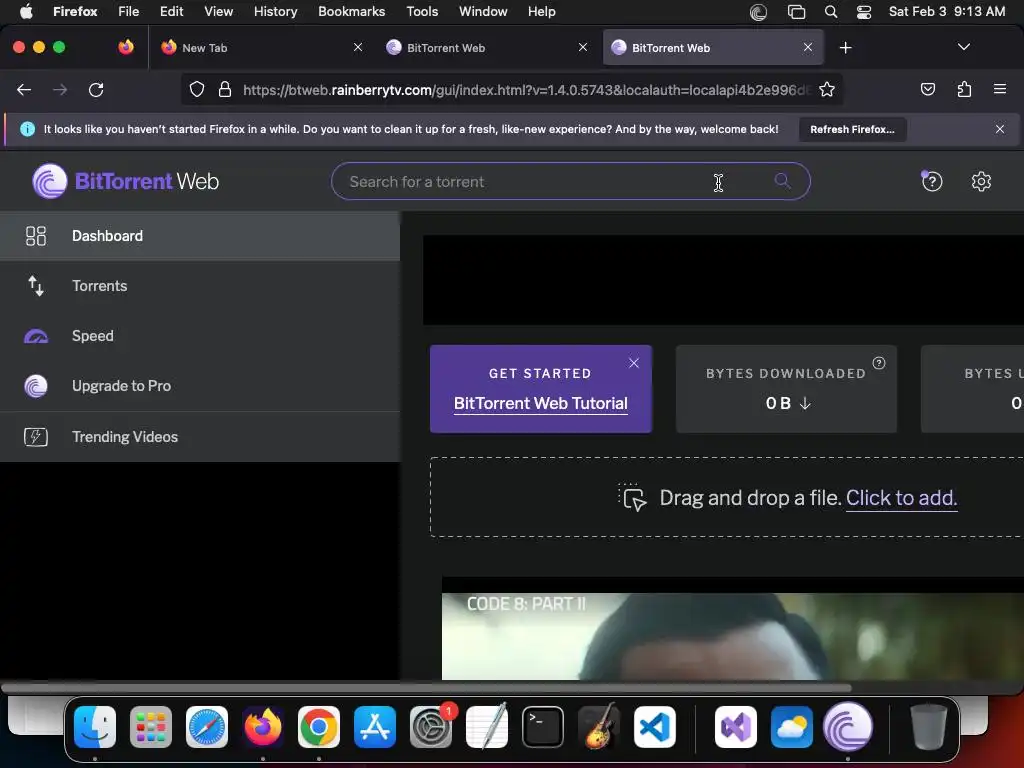This screenshot has width=1024, height=768.
Task: Click the horizontal scrollbar at window bottom
Action: tap(426, 688)
